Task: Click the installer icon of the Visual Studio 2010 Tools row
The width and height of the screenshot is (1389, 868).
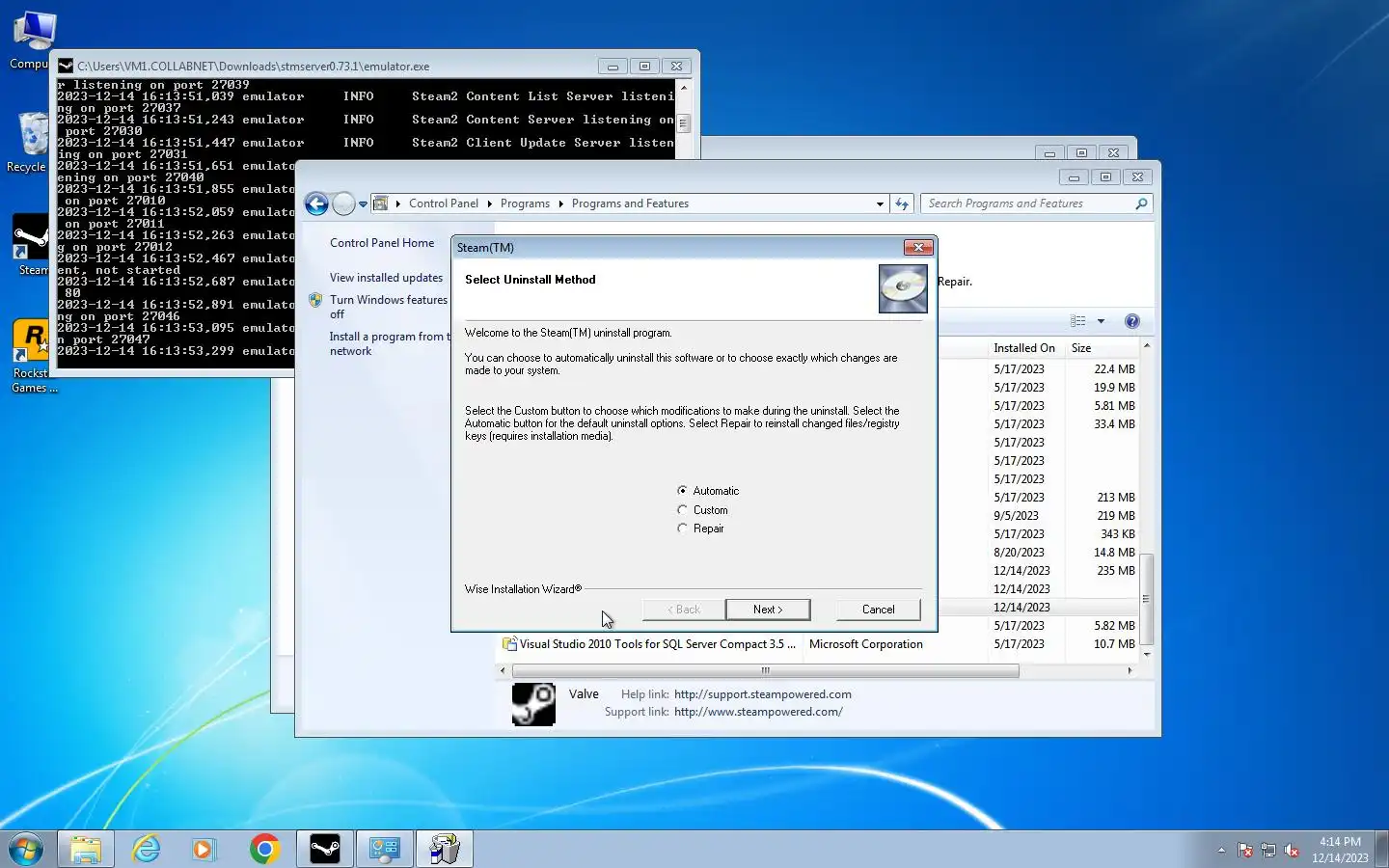Action: click(509, 644)
